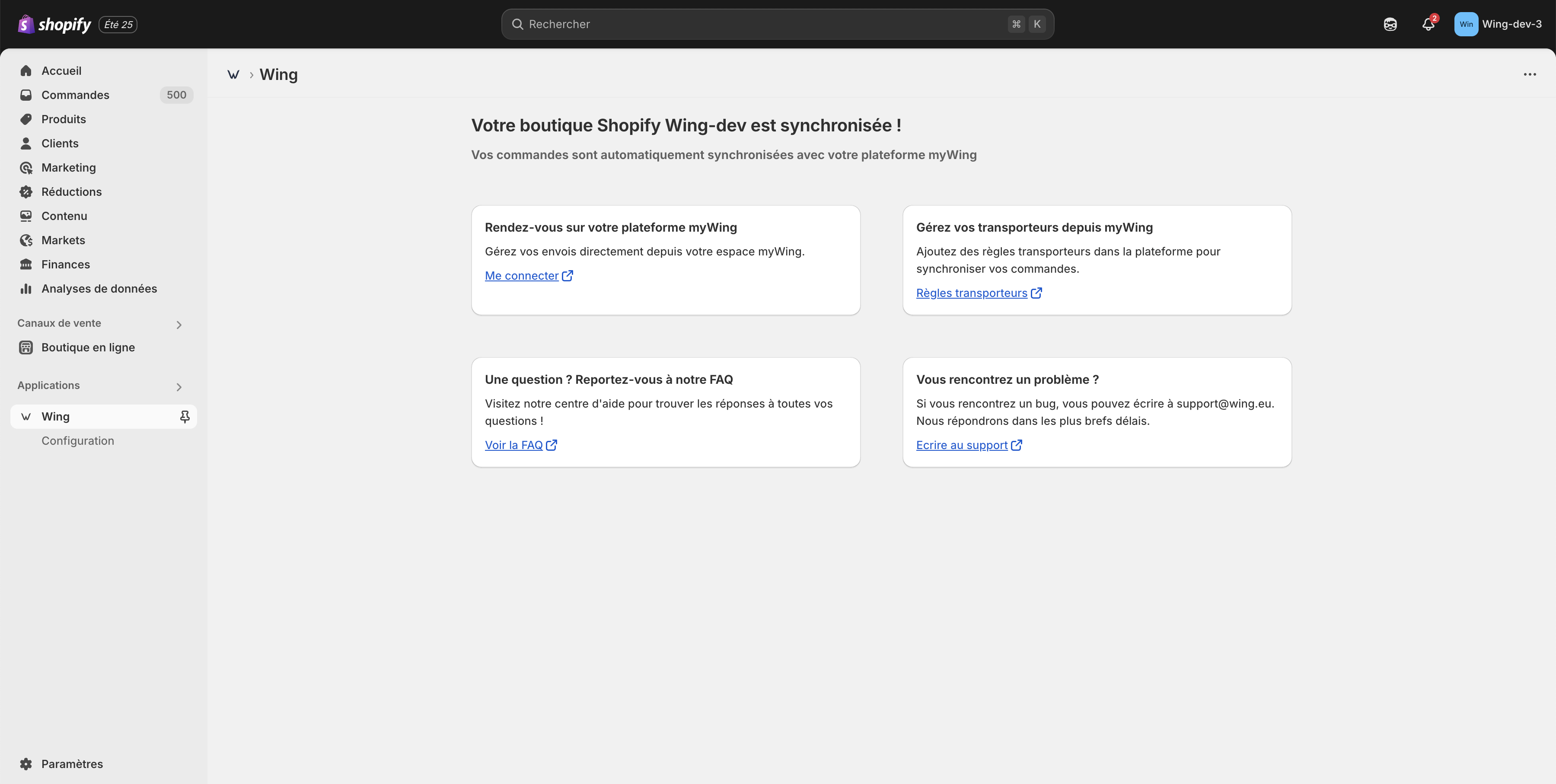This screenshot has width=1556, height=784.
Task: Expand the Applications section
Action: click(x=179, y=386)
